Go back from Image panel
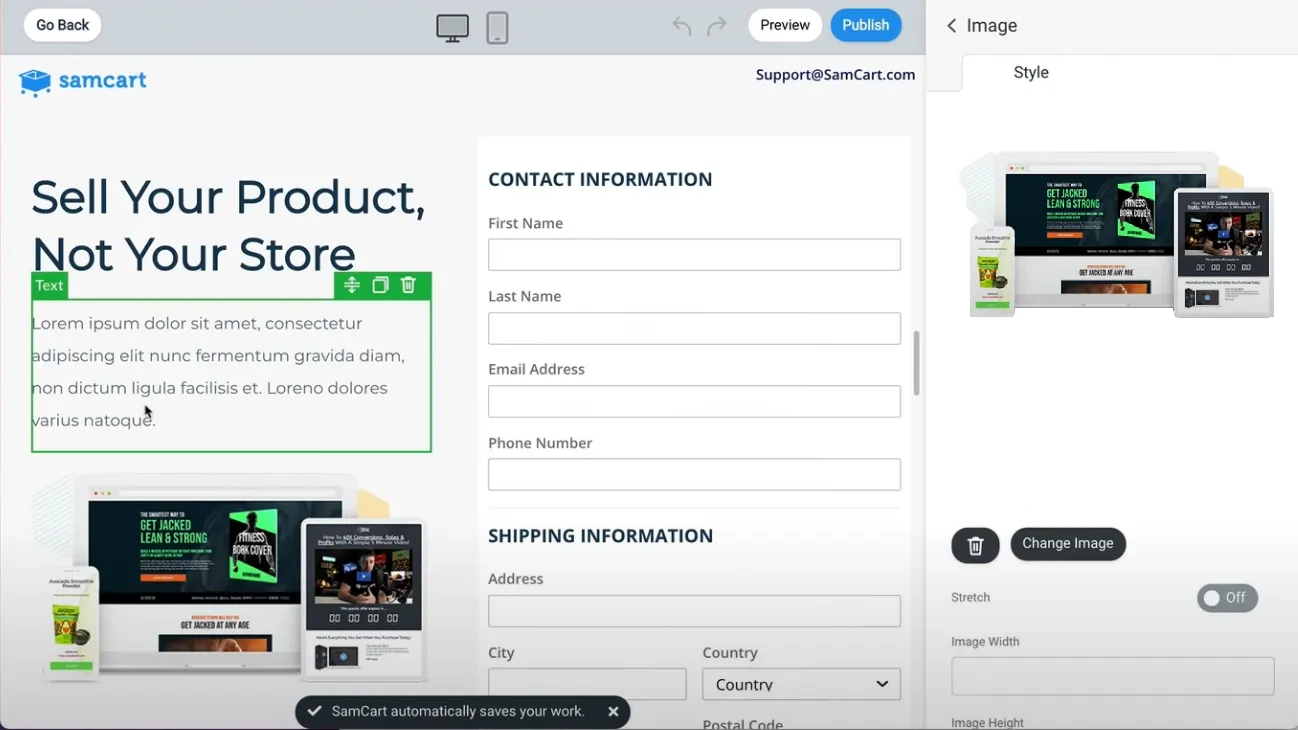The height and width of the screenshot is (730, 1298). (x=951, y=26)
